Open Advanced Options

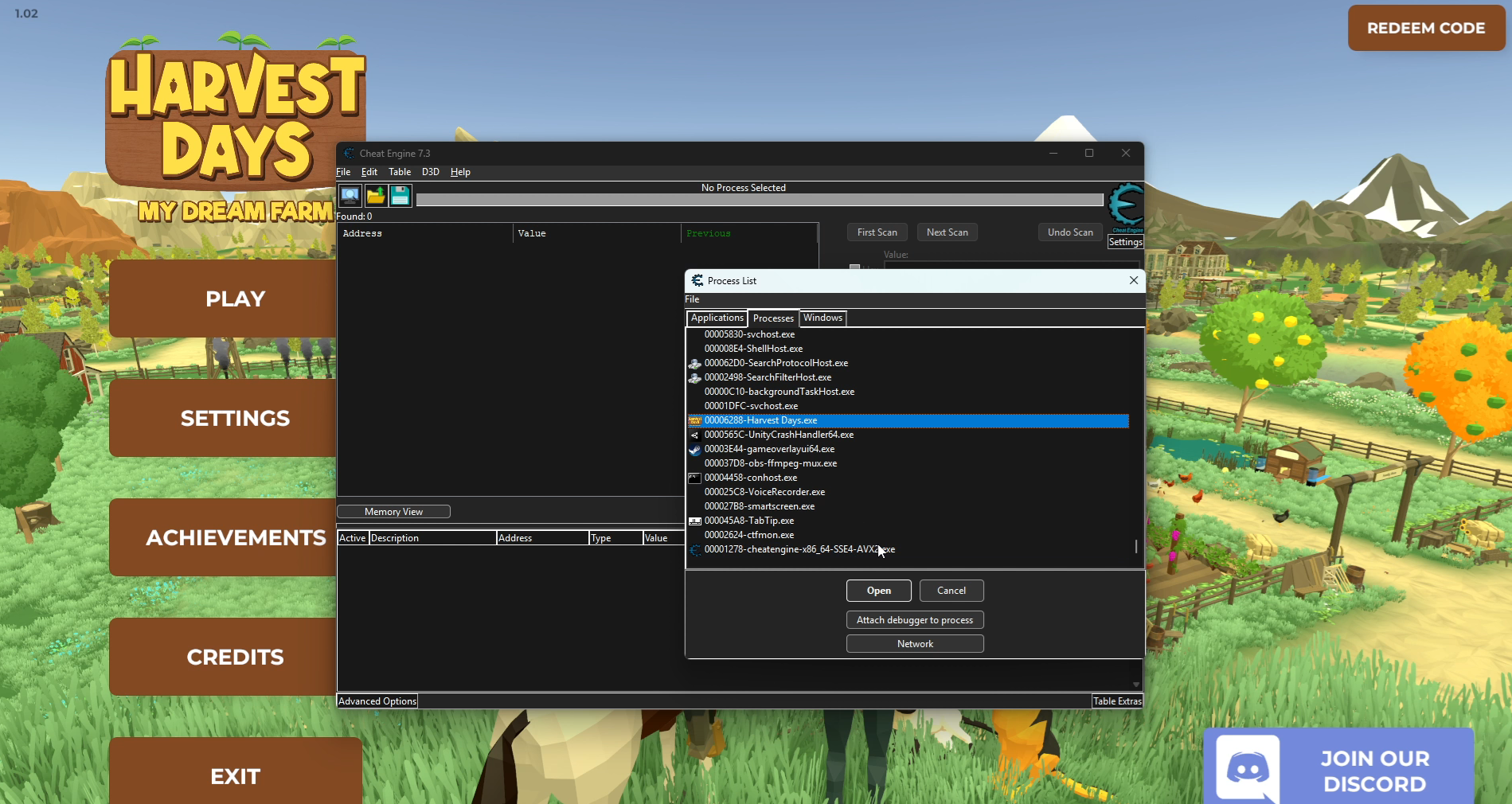377,701
